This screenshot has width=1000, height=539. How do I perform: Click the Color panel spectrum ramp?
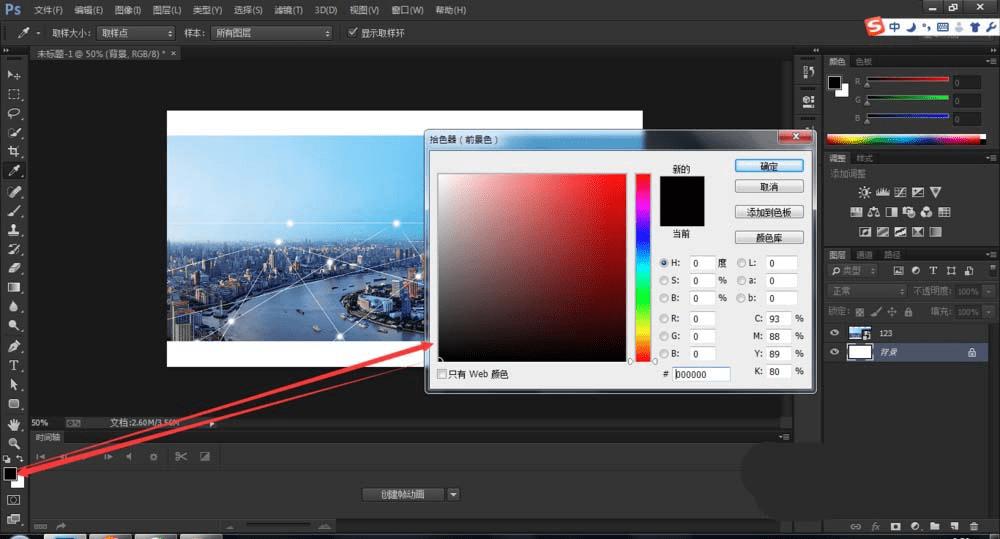pyautogui.click(x=906, y=139)
